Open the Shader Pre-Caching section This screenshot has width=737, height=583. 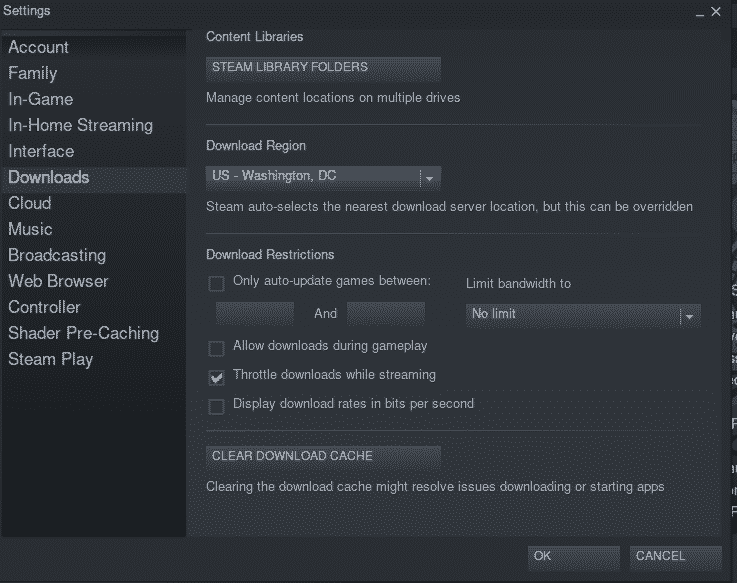pyautogui.click(x=83, y=333)
